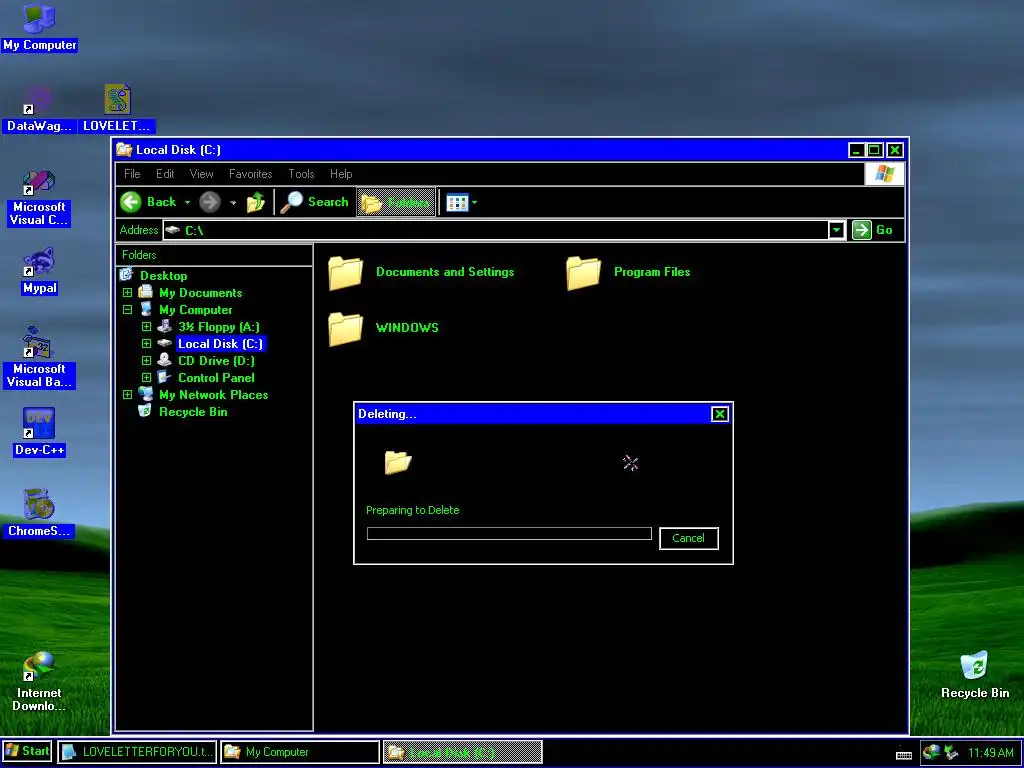The image size is (1024, 768).
Task: Select the ChromeS... desktop icon
Action: pyautogui.click(x=39, y=513)
